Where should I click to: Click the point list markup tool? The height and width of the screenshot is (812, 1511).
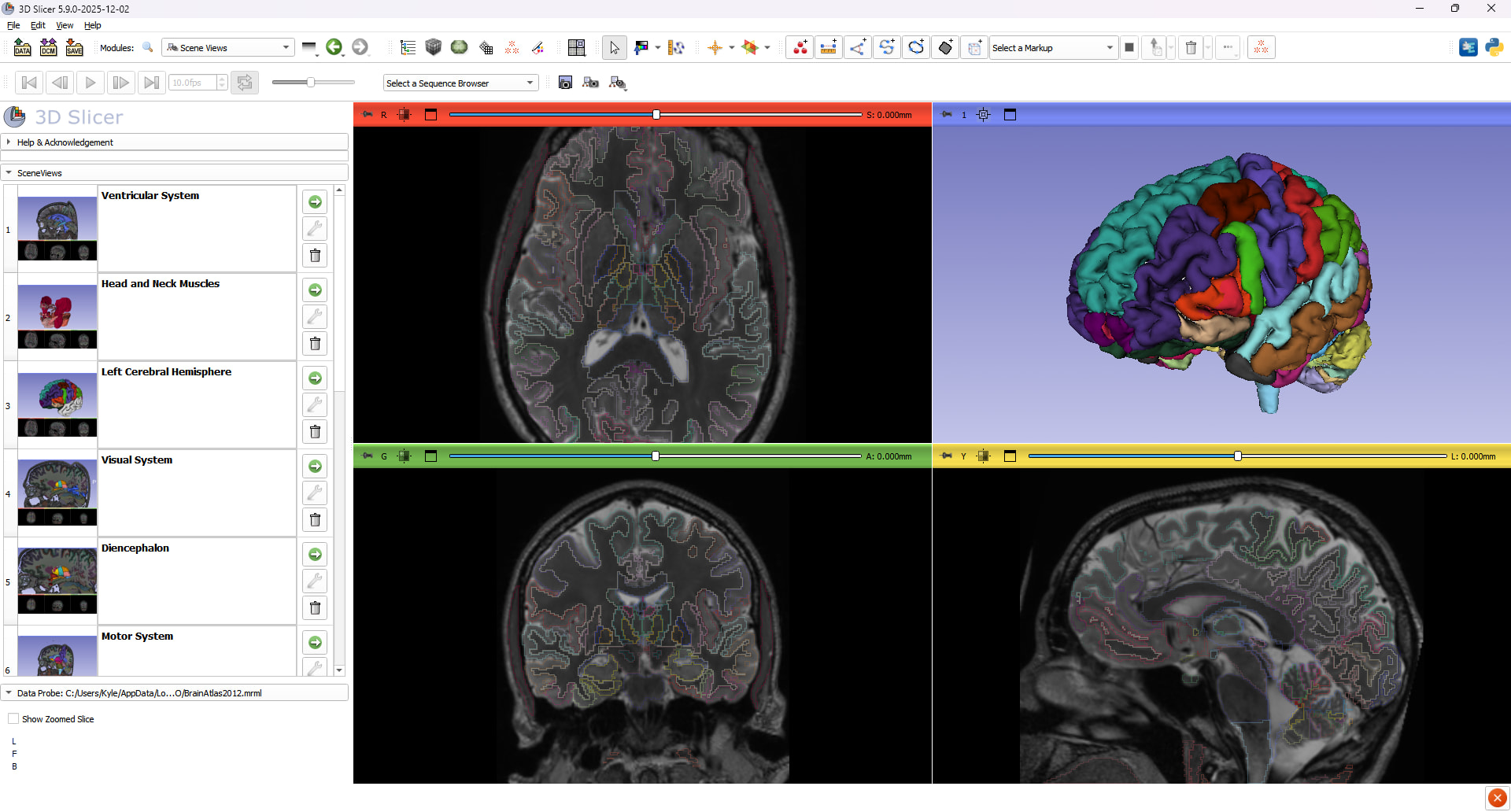point(800,48)
